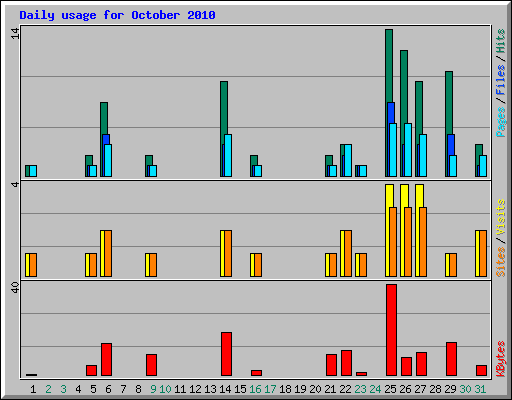The image size is (512, 400).
Task: Select the red KBytes bar for day 25
Action: coord(391,330)
